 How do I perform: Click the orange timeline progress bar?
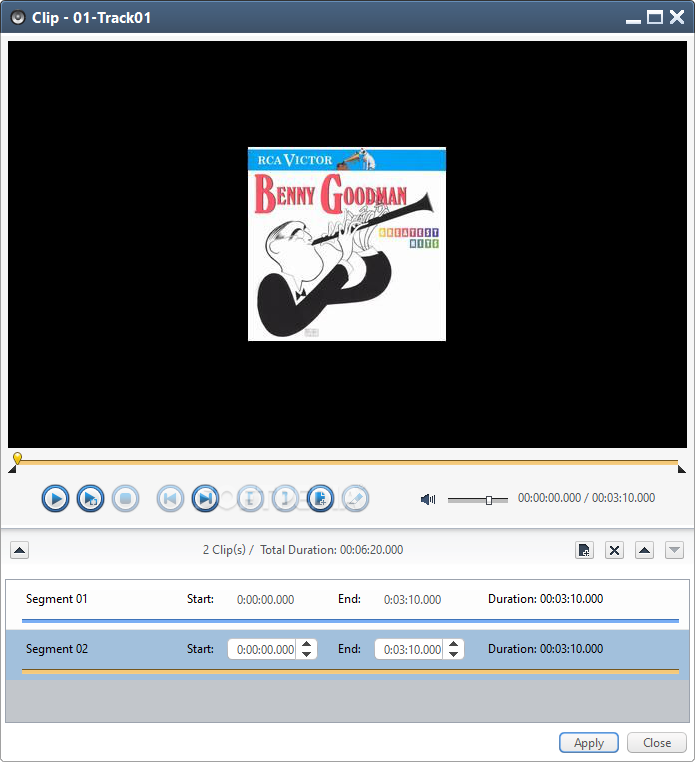click(348, 462)
